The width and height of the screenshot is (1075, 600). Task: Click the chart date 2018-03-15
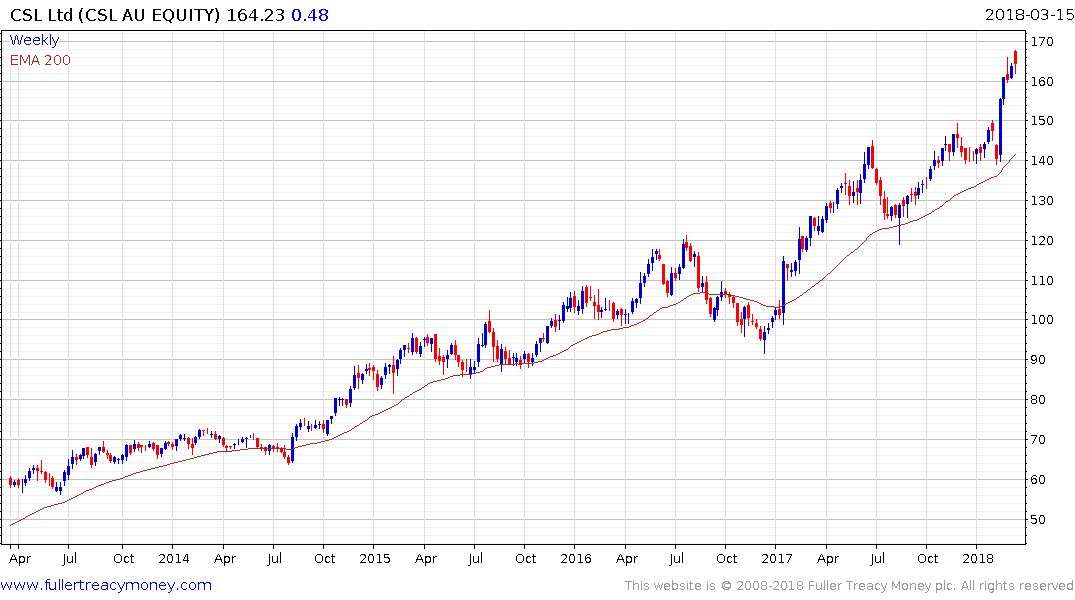(1028, 15)
